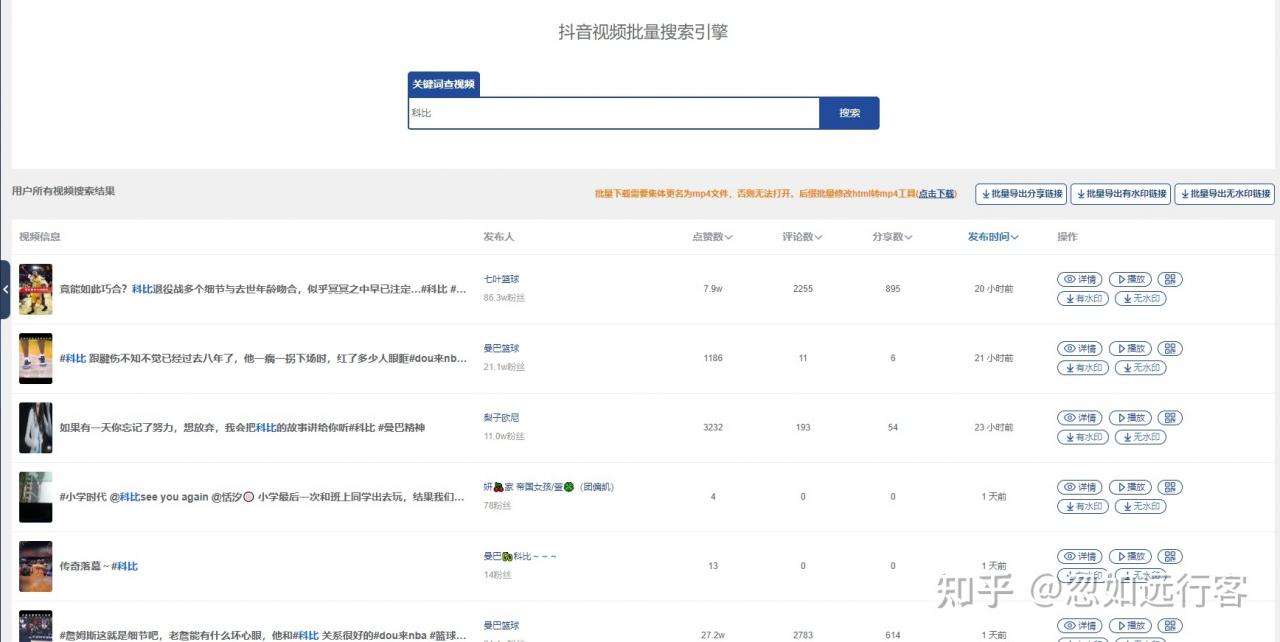This screenshot has width=1280, height=642.
Task: Click the 3232 likes value
Action: tap(712, 428)
